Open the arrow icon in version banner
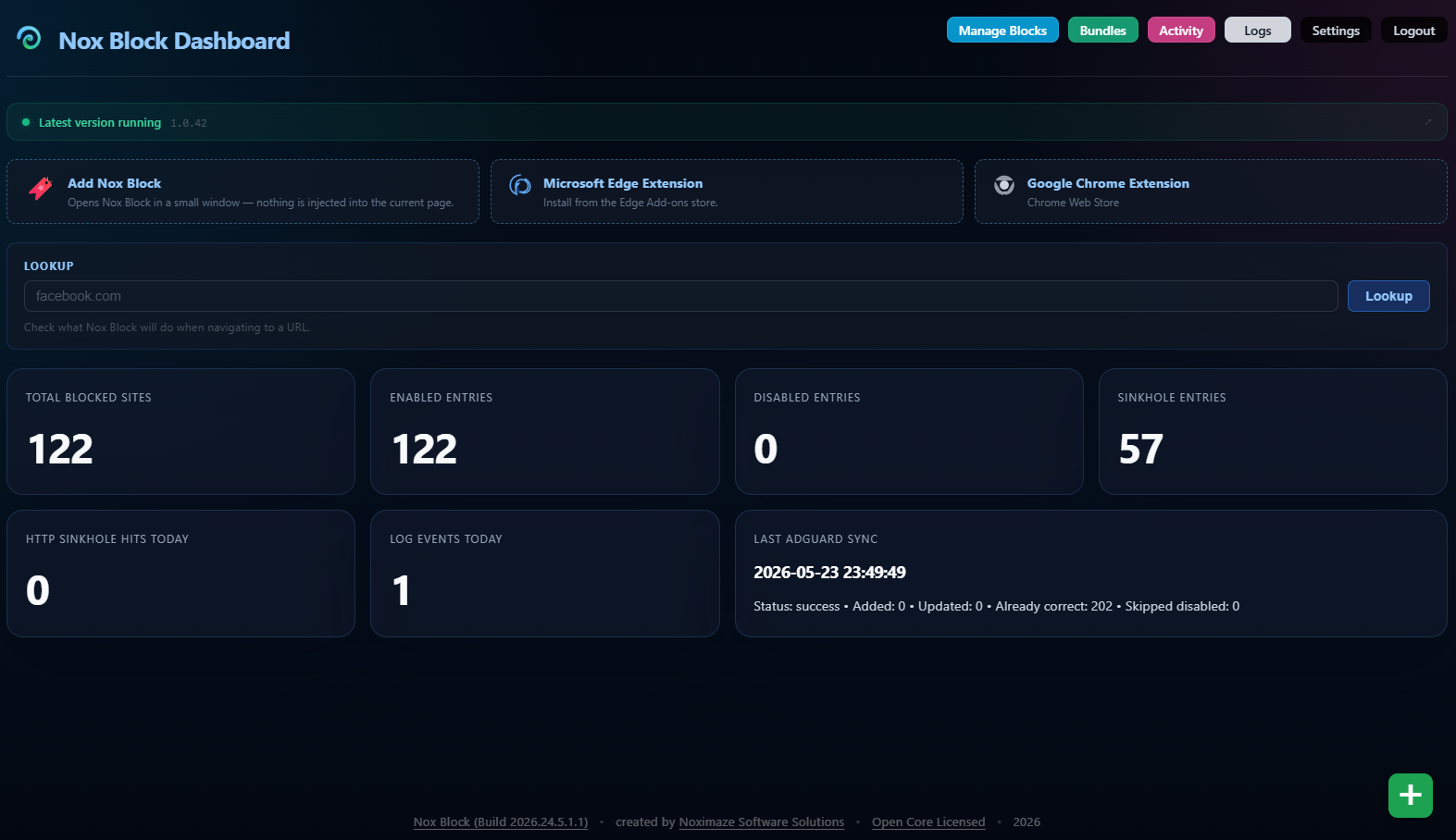 (1428, 122)
